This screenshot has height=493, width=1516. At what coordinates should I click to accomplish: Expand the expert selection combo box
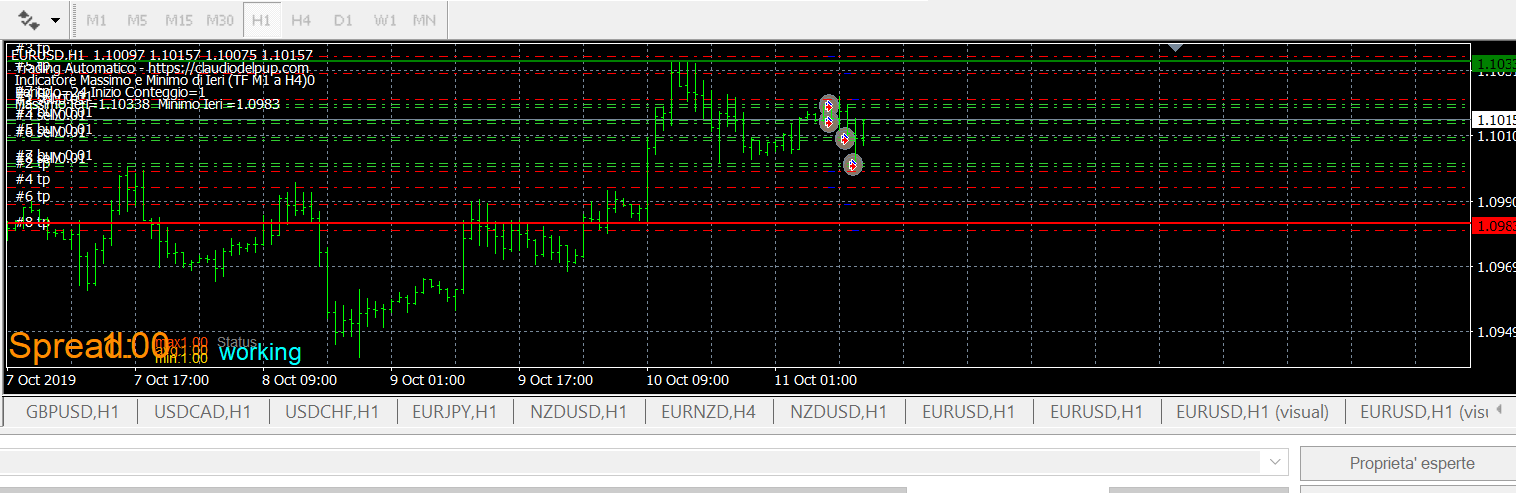click(1274, 462)
